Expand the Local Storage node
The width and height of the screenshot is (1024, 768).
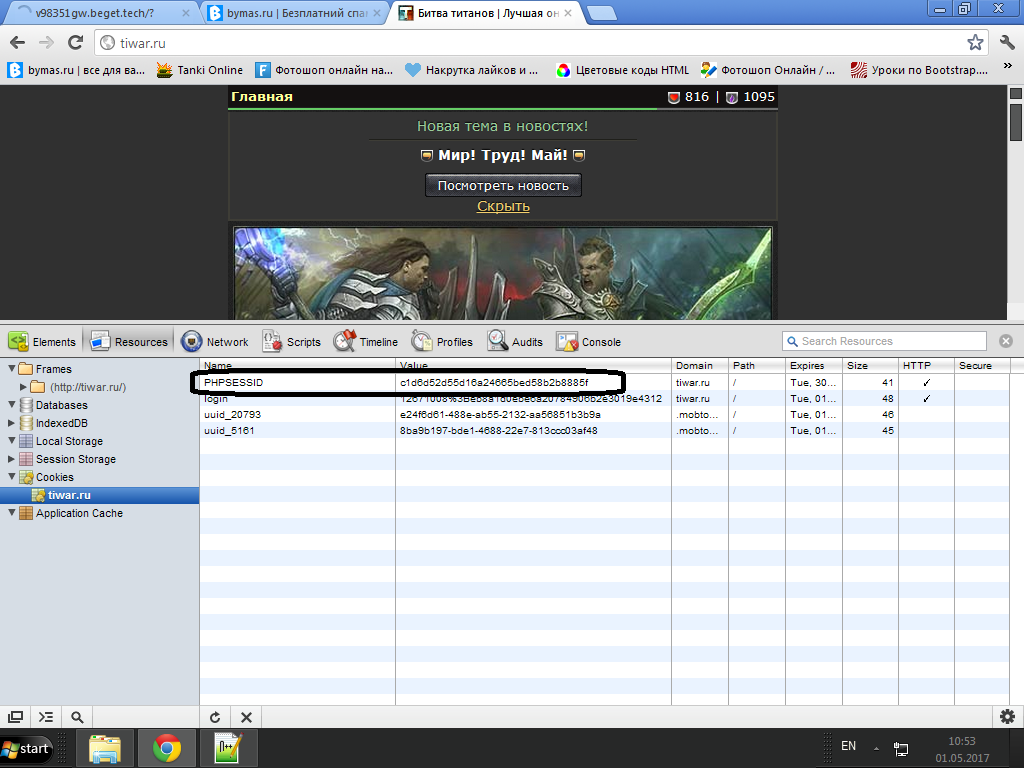(11, 441)
